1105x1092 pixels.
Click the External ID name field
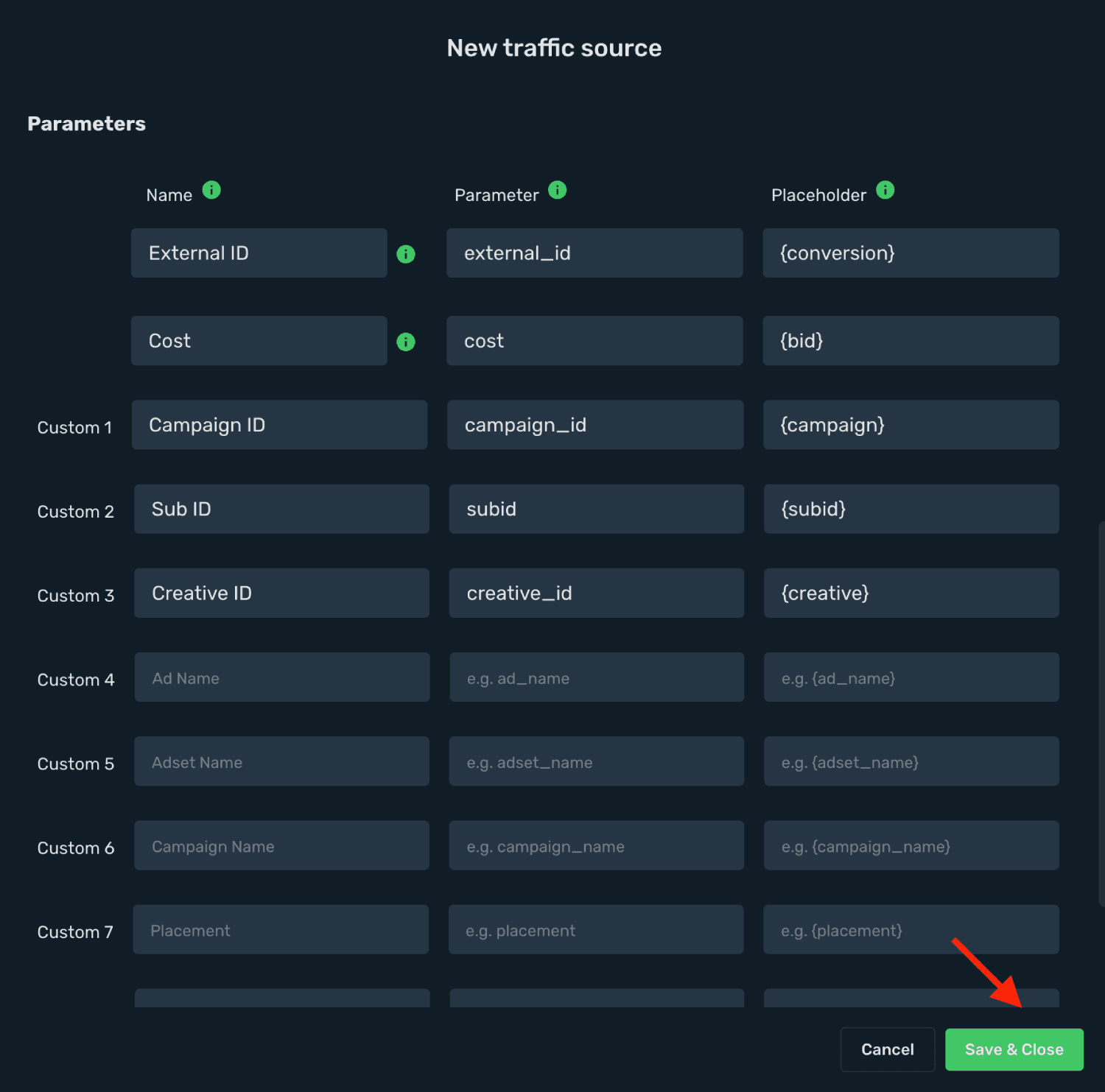[259, 253]
